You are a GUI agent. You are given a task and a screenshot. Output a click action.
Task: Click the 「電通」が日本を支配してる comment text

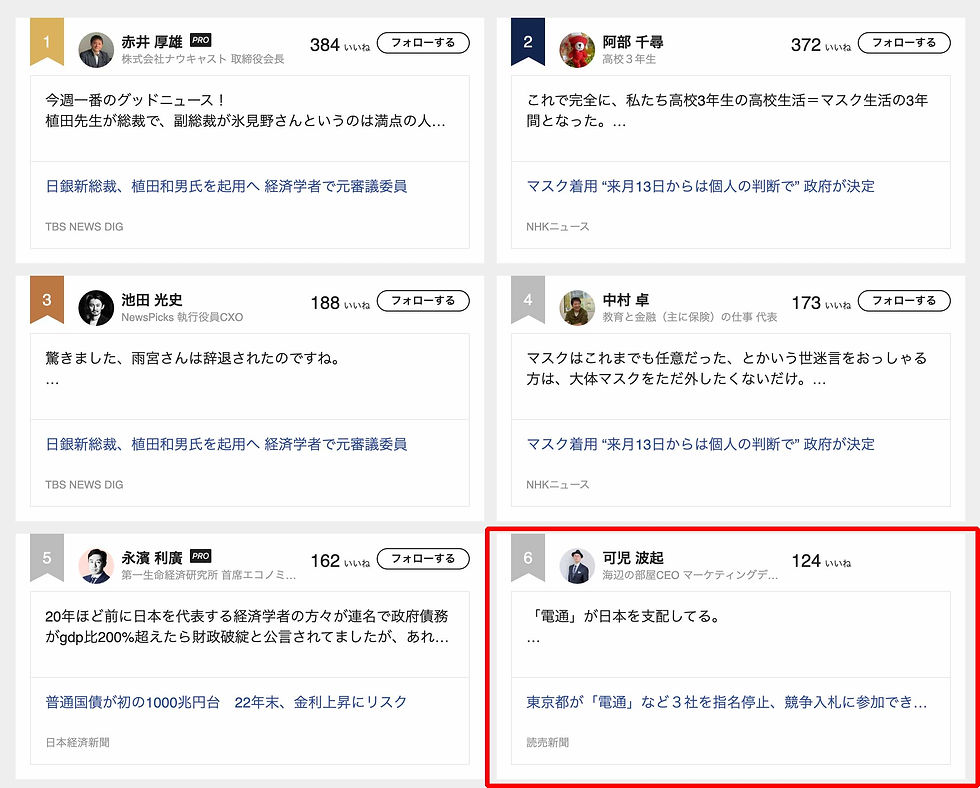click(623, 616)
